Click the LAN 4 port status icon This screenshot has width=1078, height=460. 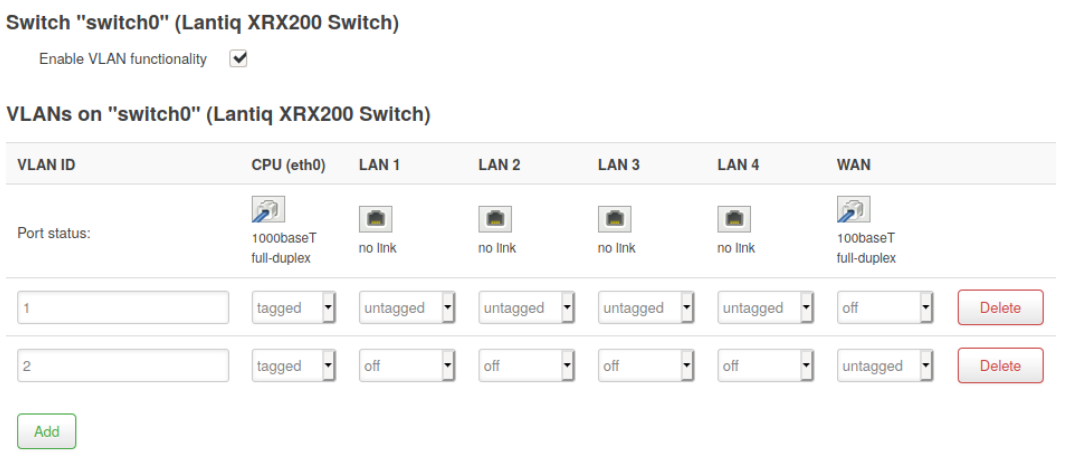[733, 219]
